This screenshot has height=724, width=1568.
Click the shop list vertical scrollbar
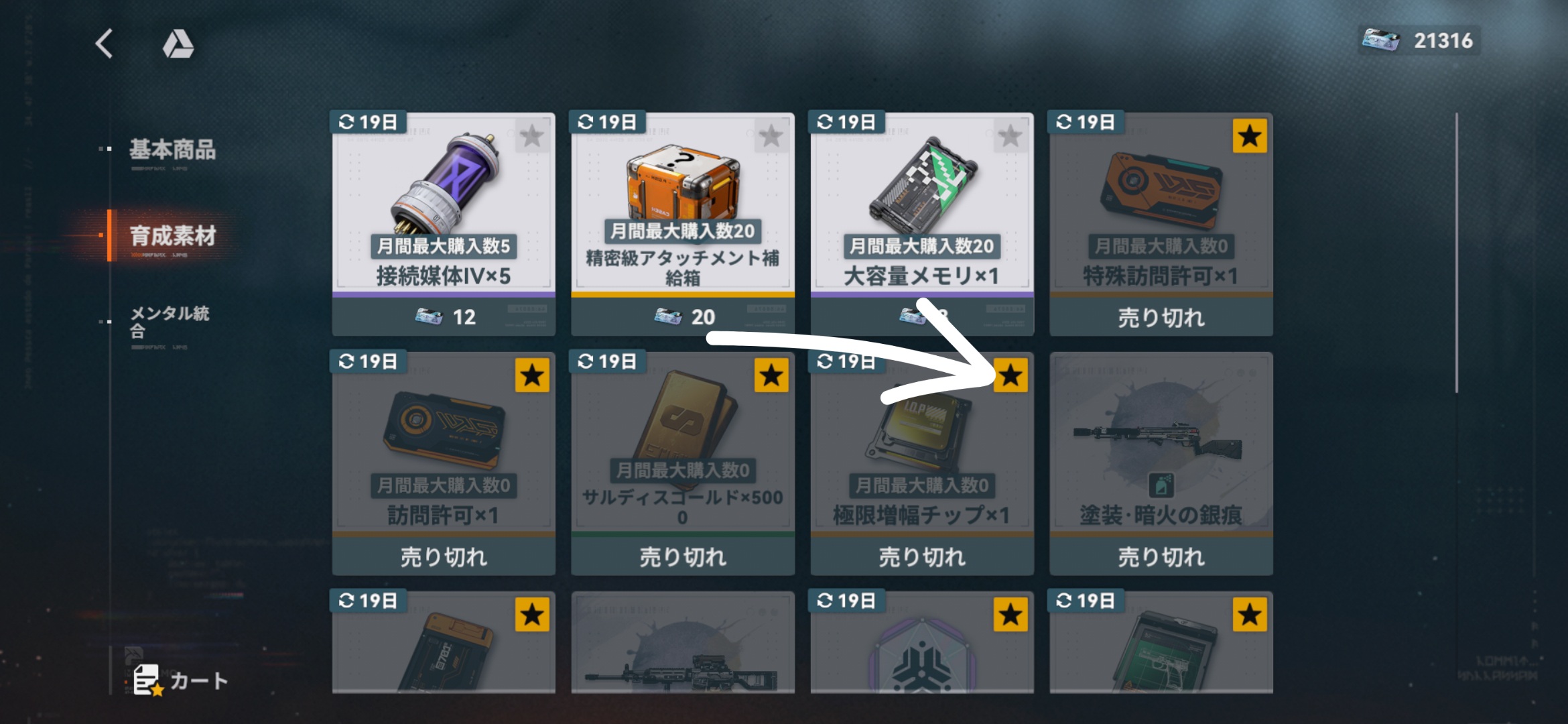click(1457, 253)
